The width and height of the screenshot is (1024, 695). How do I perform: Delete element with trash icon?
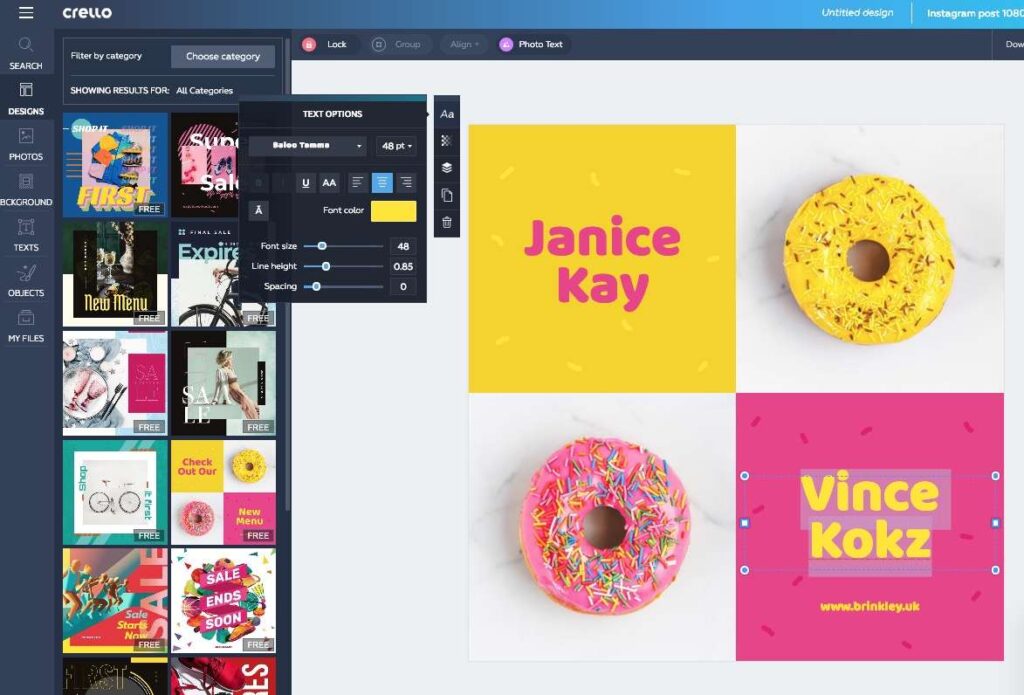(447, 222)
